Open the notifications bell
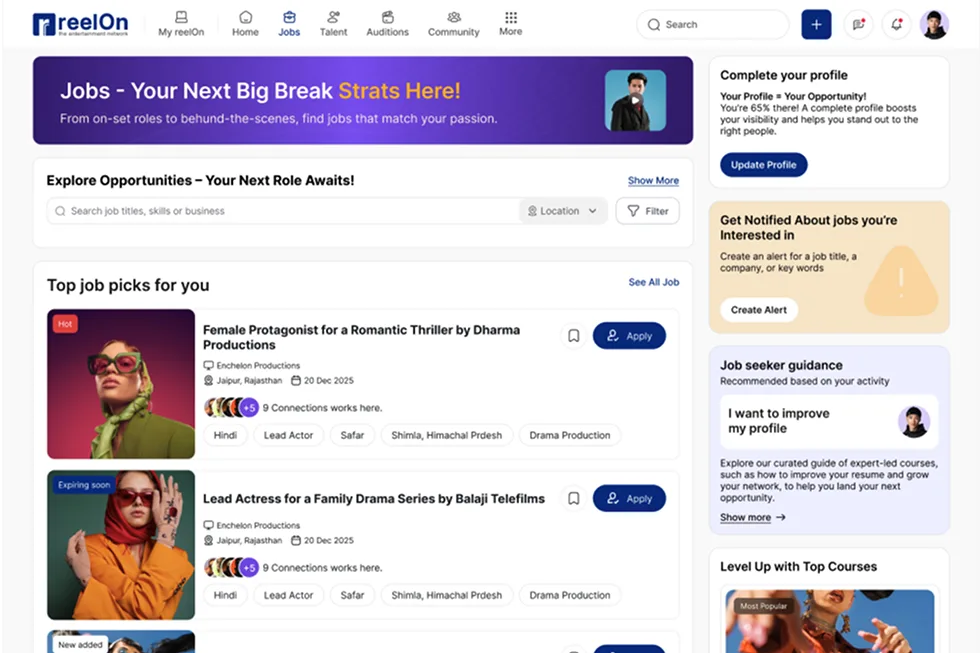Screen dimensions: 980x653 click(x=896, y=24)
